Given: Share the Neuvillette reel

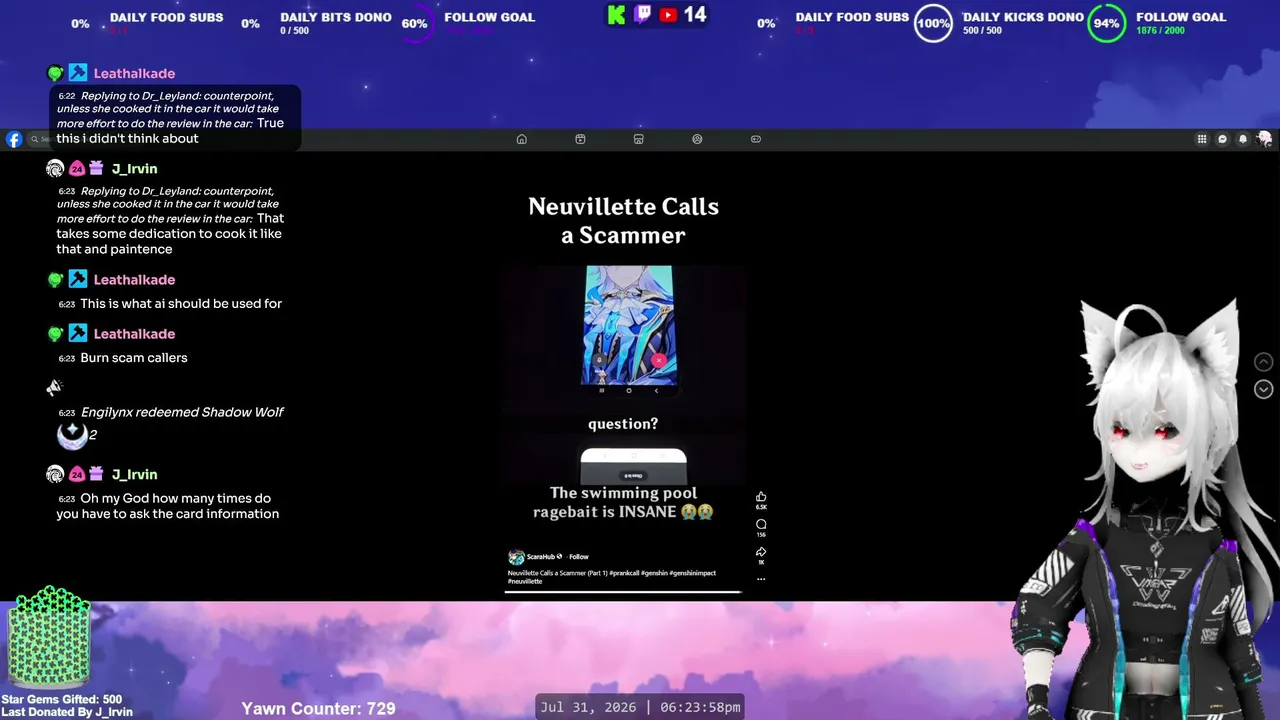Looking at the screenshot, I should 761,551.
